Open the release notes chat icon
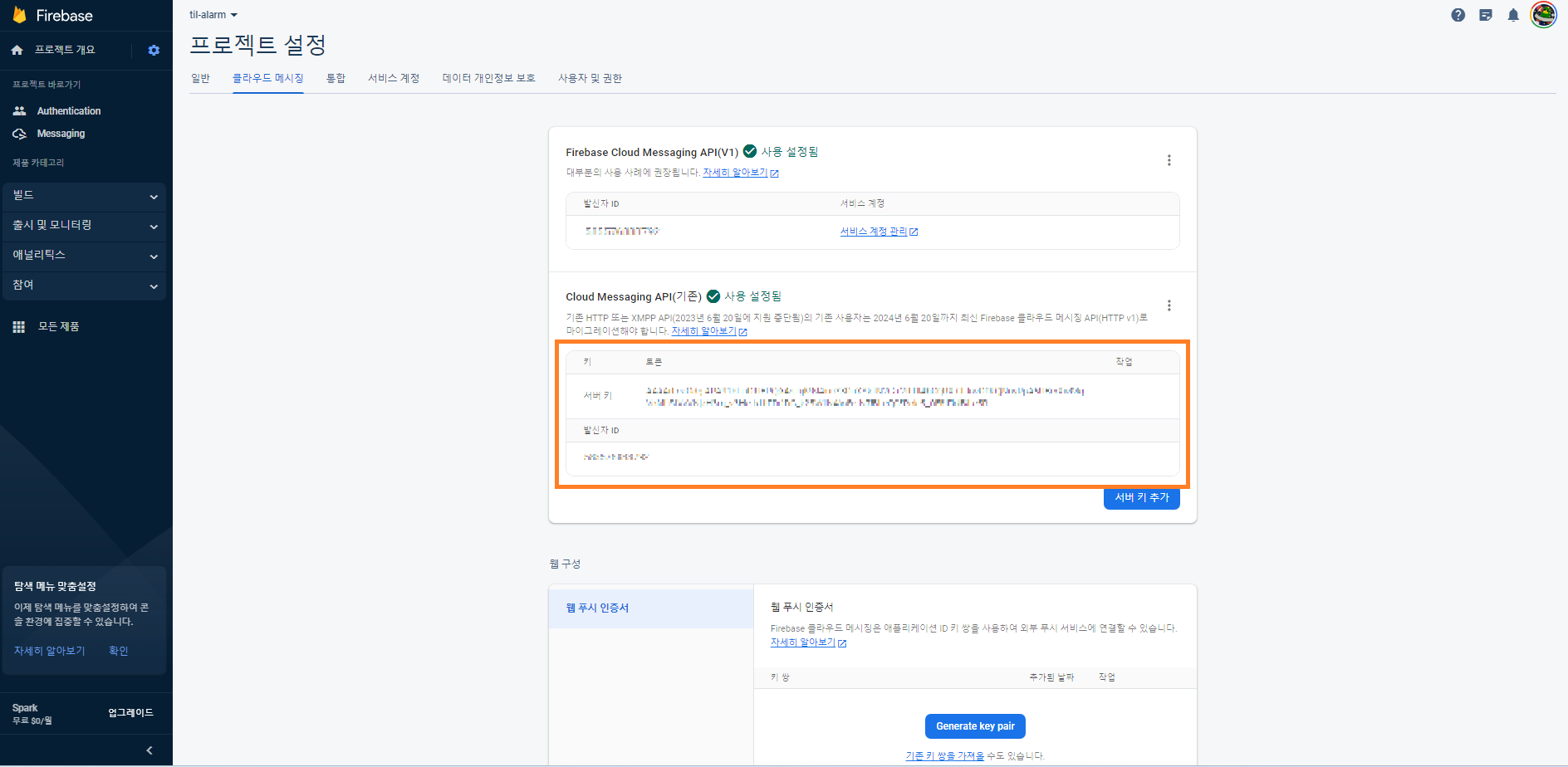The width and height of the screenshot is (1568, 767). coord(1486,15)
